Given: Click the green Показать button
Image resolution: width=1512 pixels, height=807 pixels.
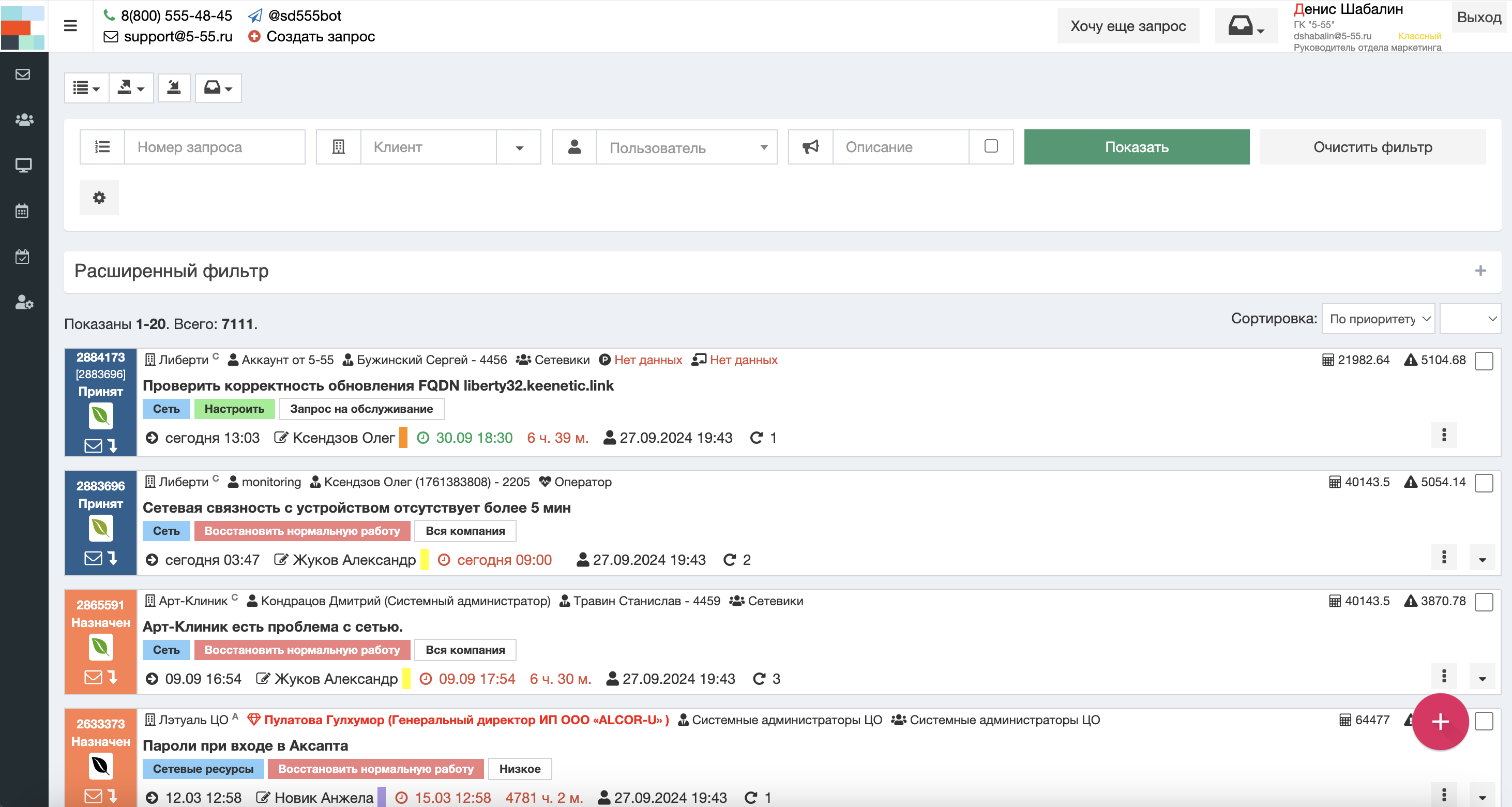Looking at the screenshot, I should (x=1136, y=147).
